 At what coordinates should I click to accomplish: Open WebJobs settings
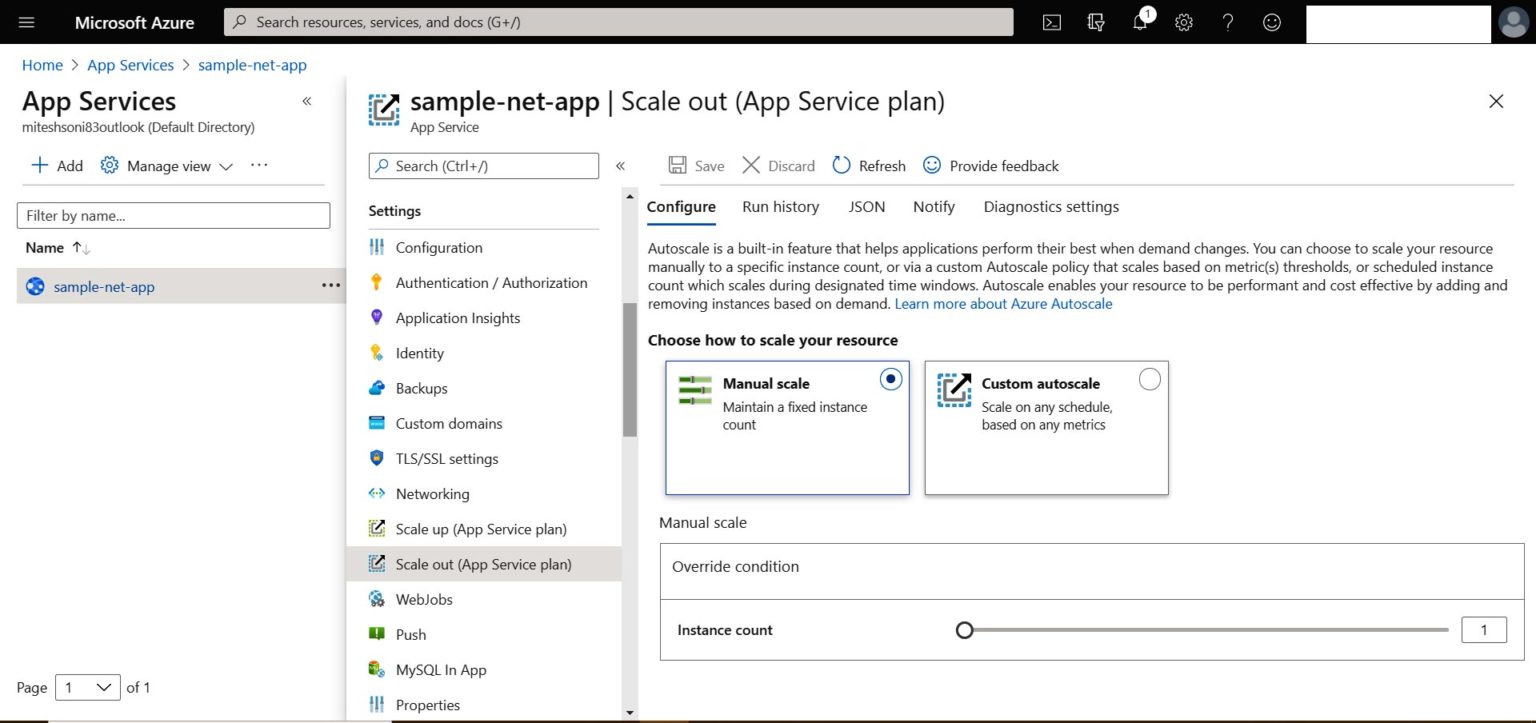pos(423,599)
